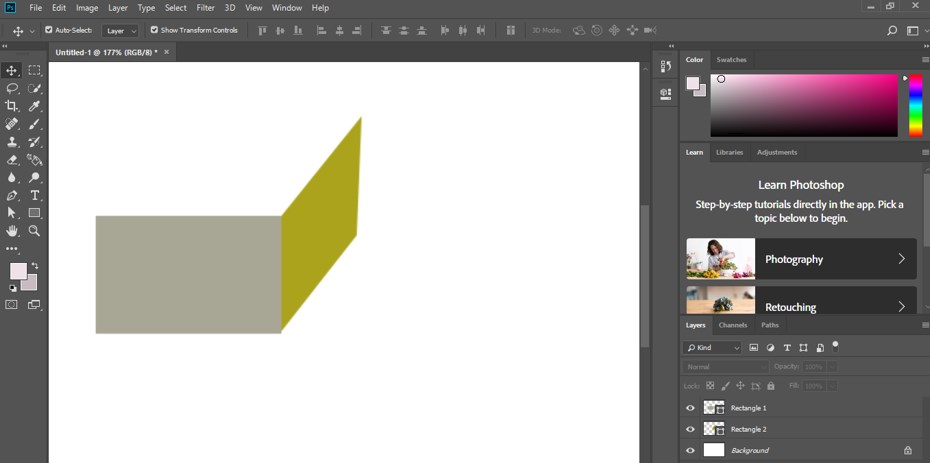This screenshot has height=463, width=930.
Task: Filter layers by pixel layers
Action: tap(754, 348)
